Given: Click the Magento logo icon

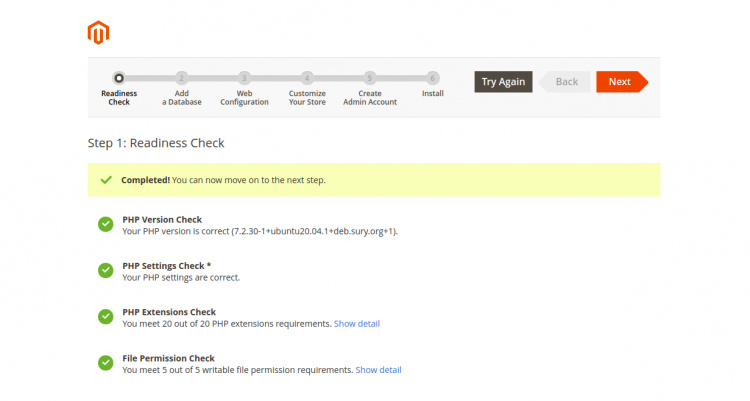Looking at the screenshot, I should tap(98, 33).
